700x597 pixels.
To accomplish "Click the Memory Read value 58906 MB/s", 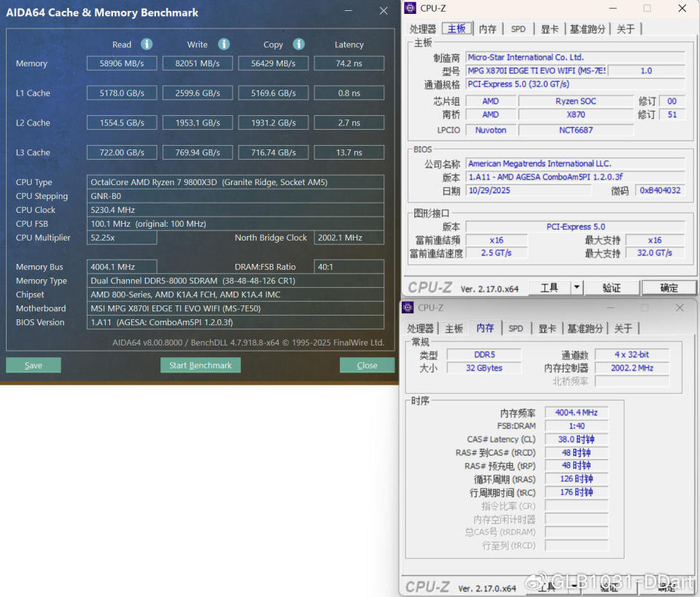I will tap(122, 63).
